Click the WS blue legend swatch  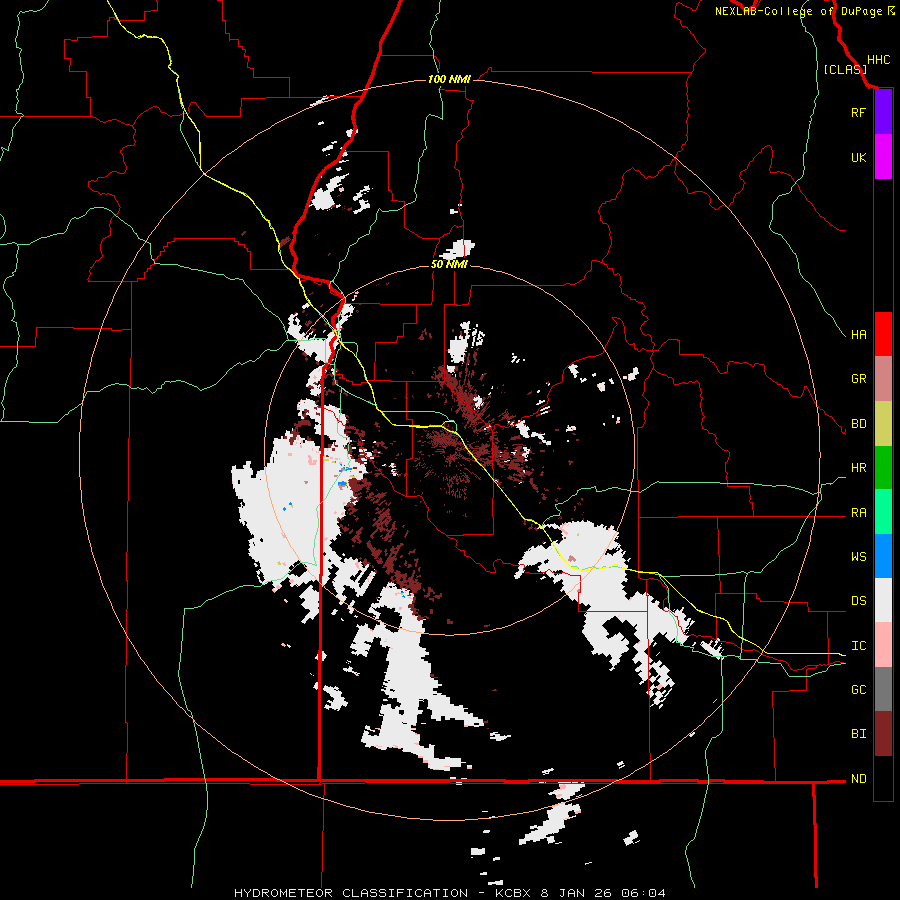click(x=883, y=556)
